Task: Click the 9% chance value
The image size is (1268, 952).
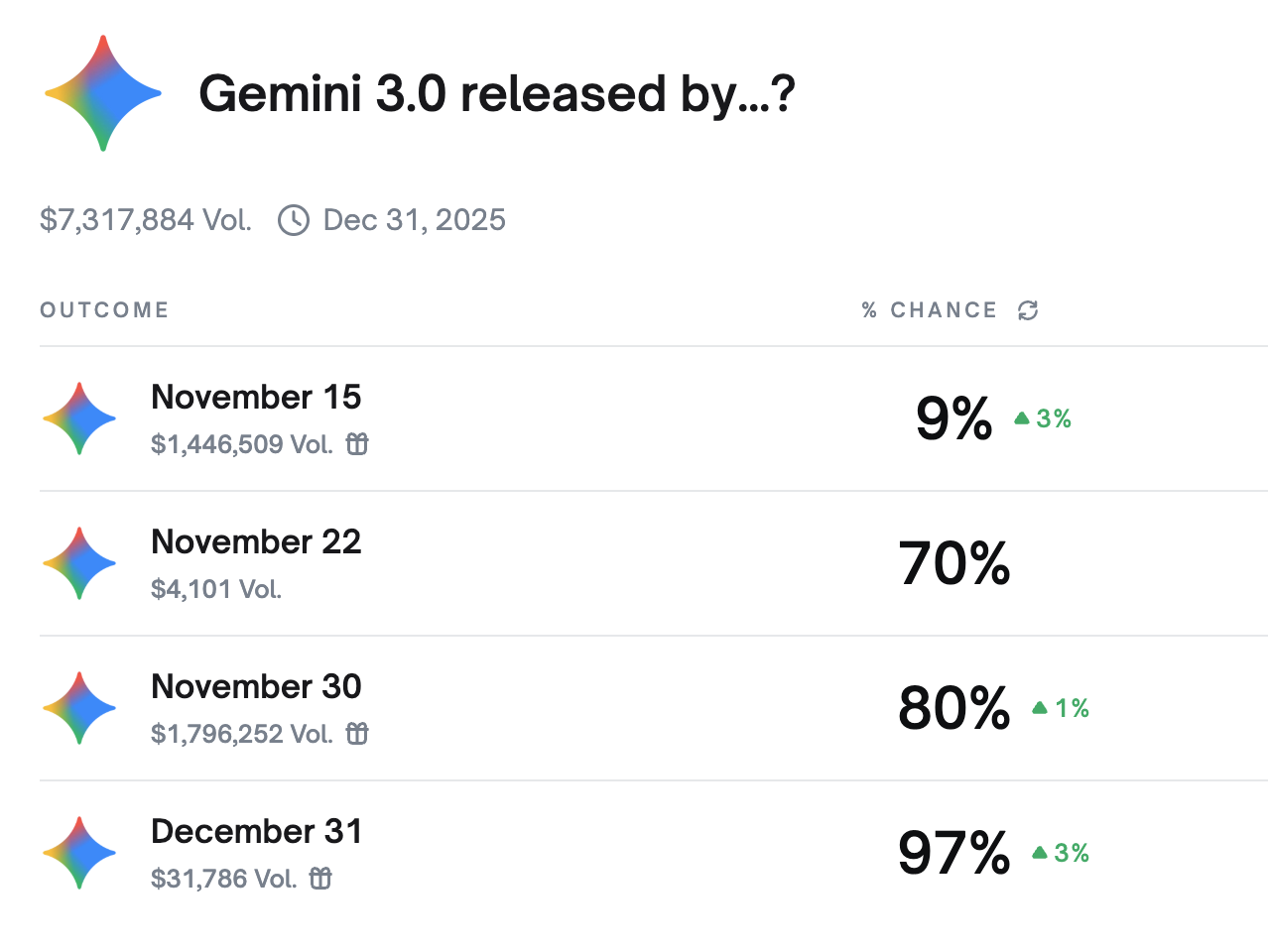Action: (953, 418)
